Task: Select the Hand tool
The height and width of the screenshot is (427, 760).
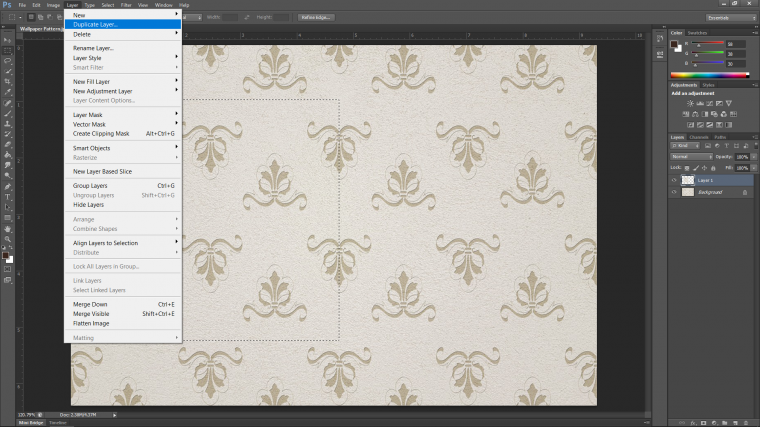Action: (7, 229)
